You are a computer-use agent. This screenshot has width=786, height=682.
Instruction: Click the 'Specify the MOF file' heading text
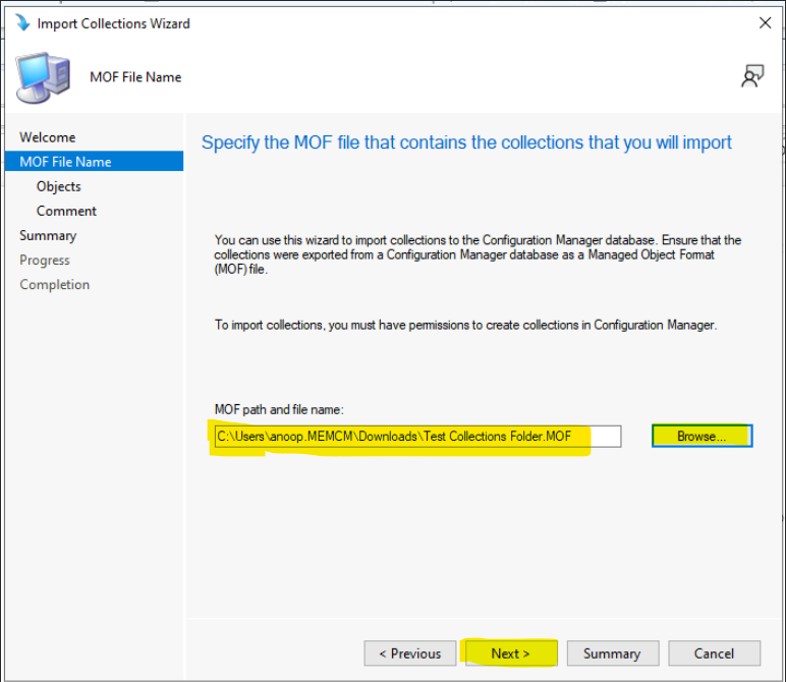click(x=467, y=142)
